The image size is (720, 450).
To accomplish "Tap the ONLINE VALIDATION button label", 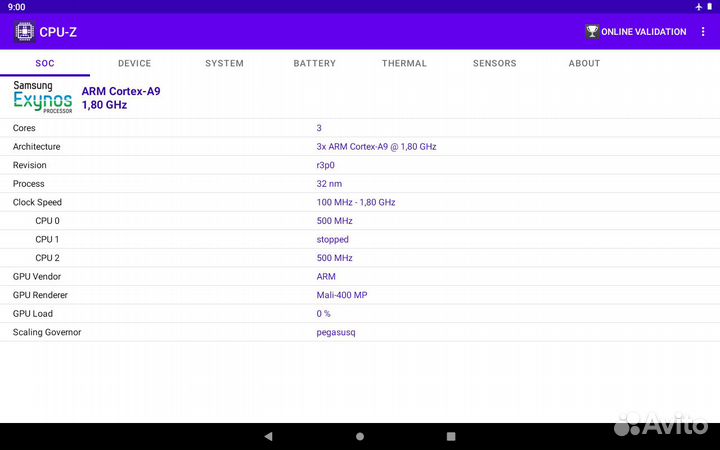I will point(643,32).
